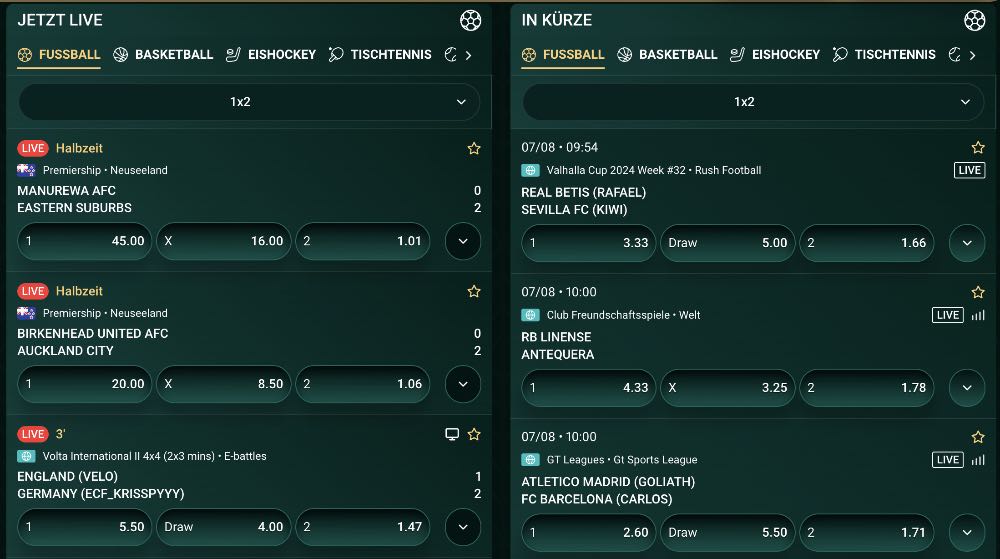Star the Real Betis vs Sevilla match
The height and width of the screenshot is (559, 1000).
(978, 147)
